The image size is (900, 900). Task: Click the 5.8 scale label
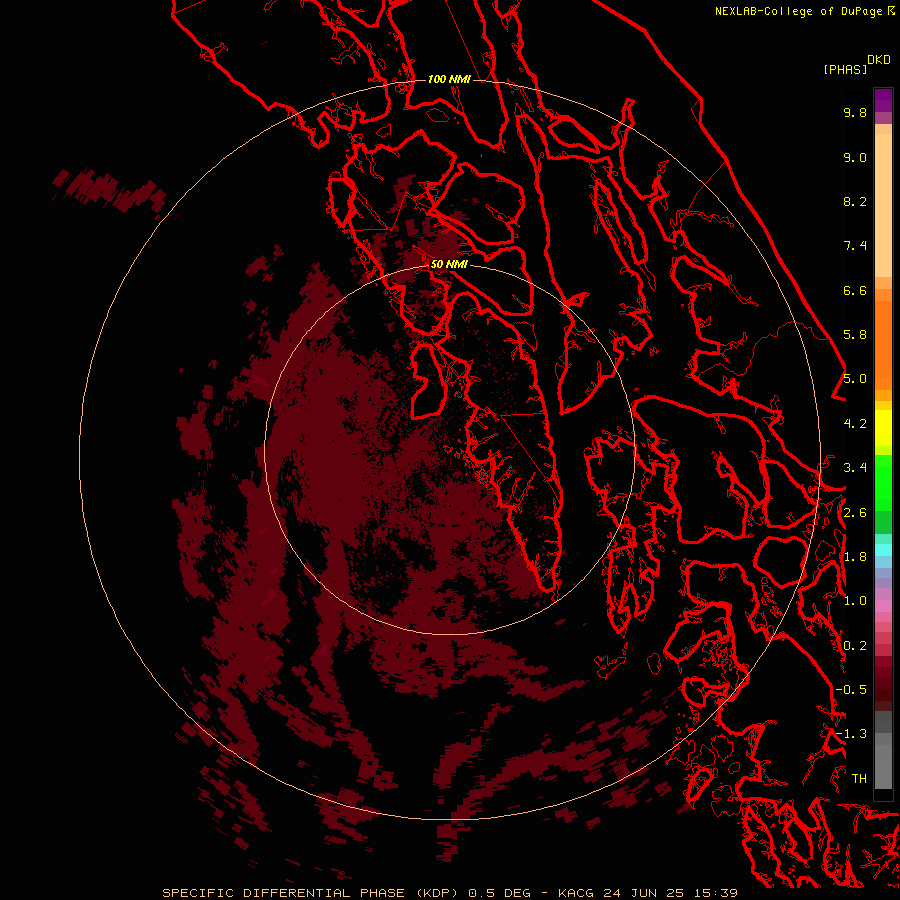[x=855, y=335]
